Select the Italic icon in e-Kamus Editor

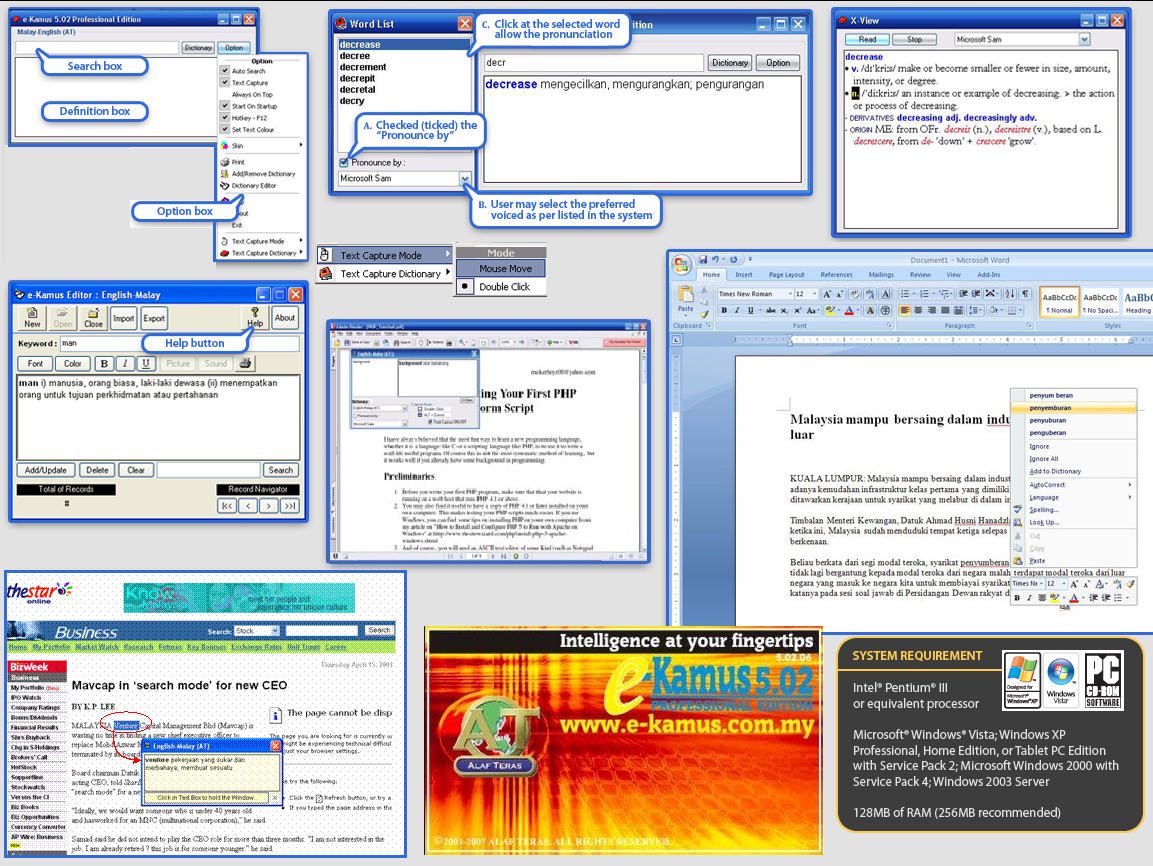coord(124,363)
